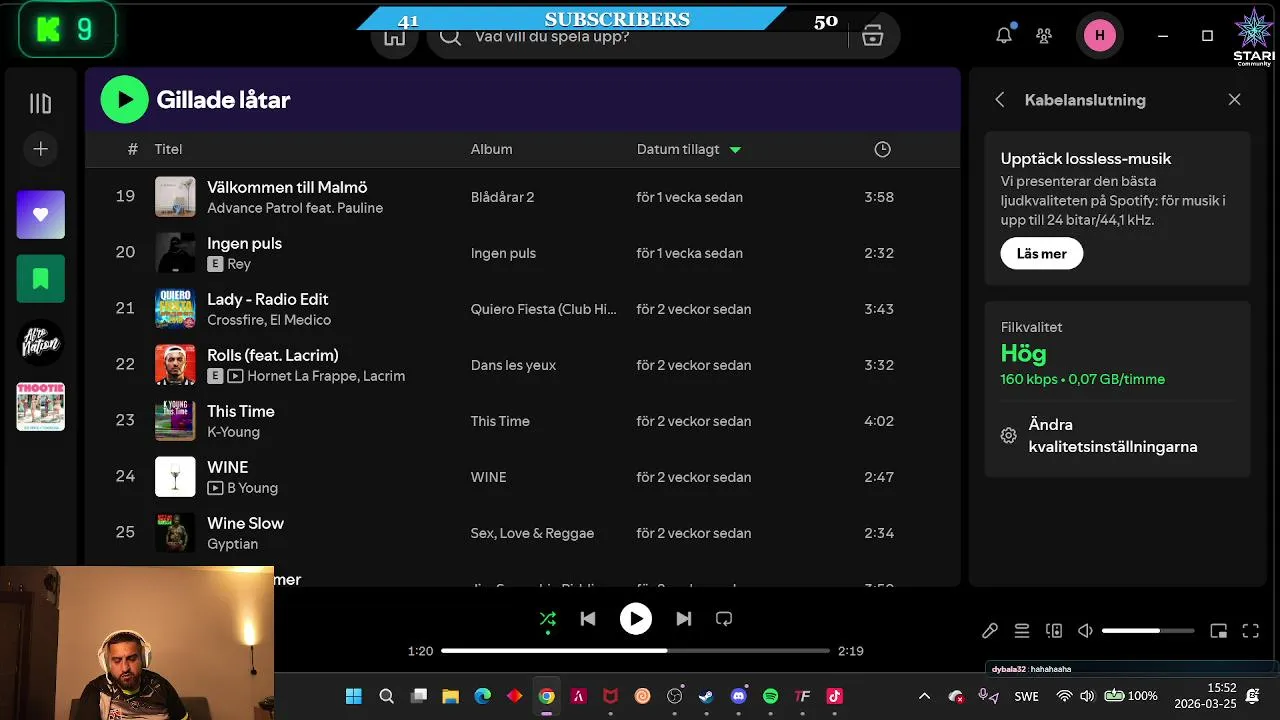This screenshot has height=720, width=1280.
Task: Select the song Välkommen till Malmö
Action: coord(287,187)
